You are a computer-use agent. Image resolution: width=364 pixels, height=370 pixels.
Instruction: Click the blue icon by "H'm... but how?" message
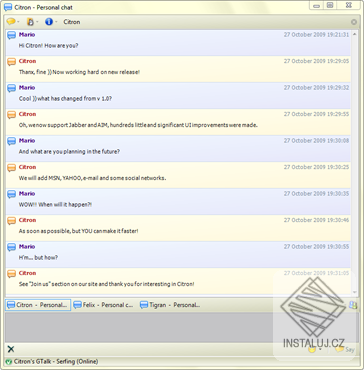[12, 247]
